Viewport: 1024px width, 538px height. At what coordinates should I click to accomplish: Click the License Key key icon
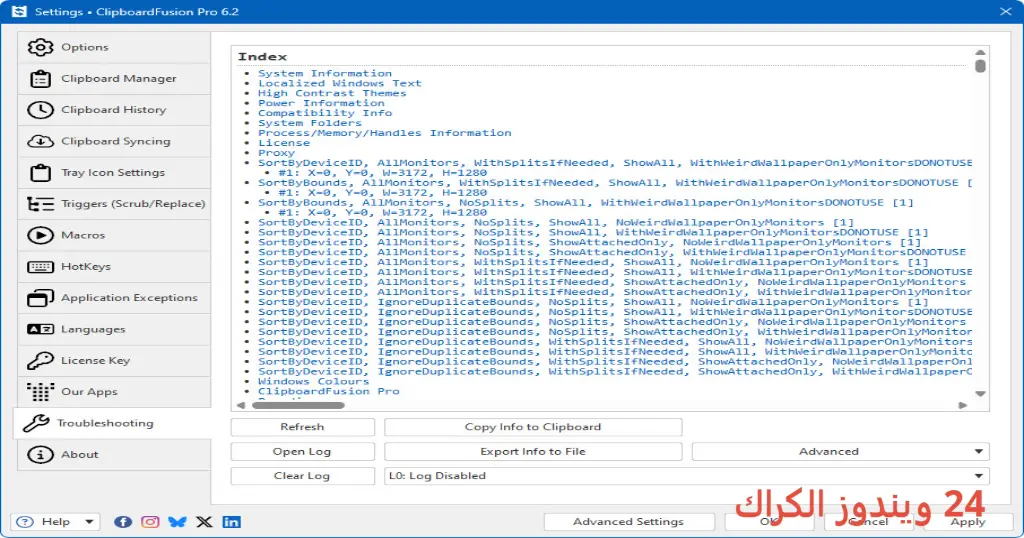pyautogui.click(x=40, y=360)
